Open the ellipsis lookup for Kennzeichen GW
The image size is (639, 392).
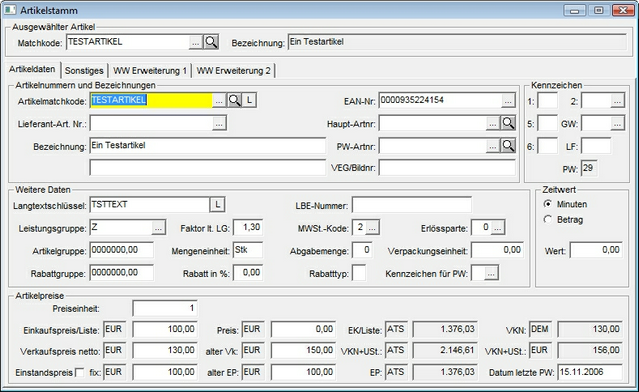click(x=617, y=123)
